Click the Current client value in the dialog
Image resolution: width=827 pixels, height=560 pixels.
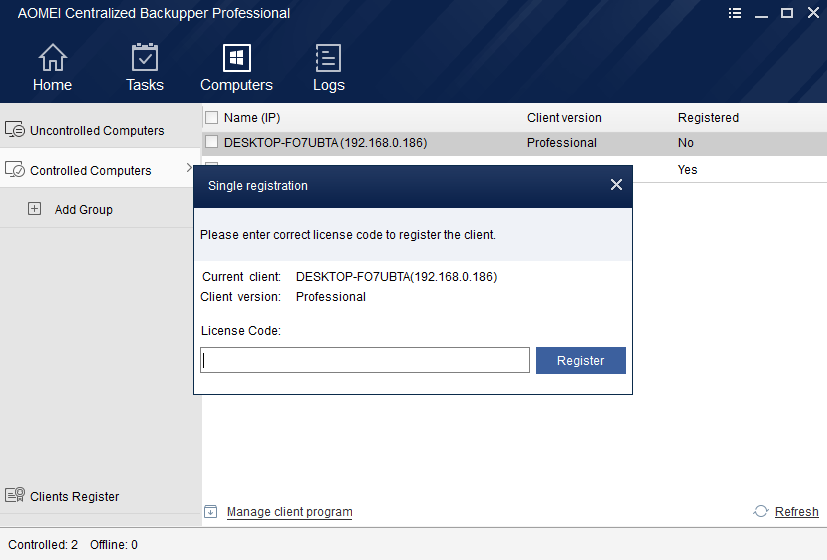click(397, 277)
